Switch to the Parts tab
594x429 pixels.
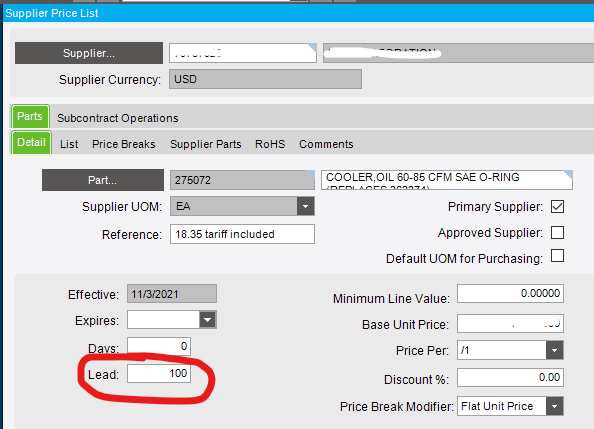(30, 116)
